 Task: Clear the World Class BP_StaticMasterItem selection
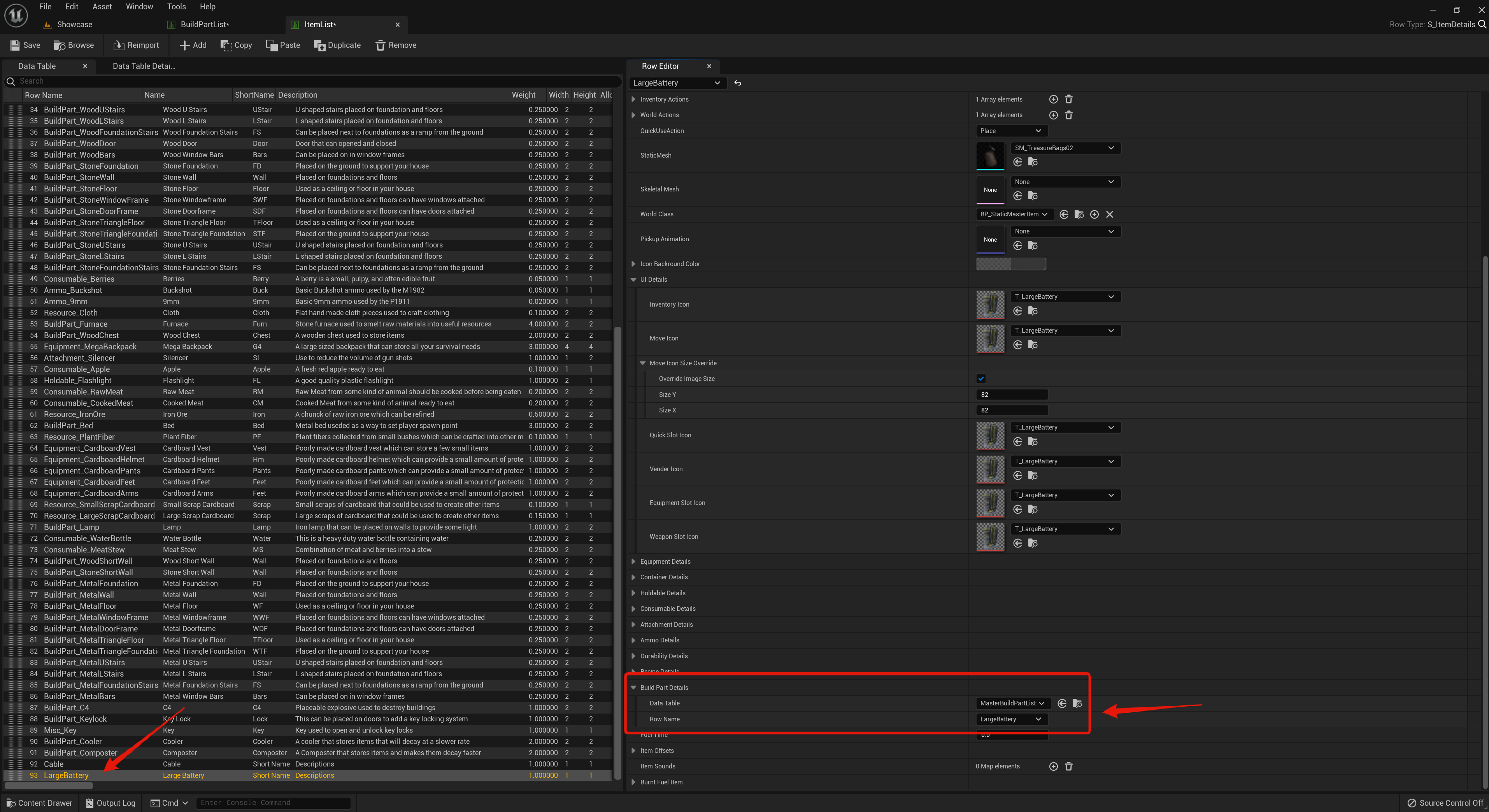1110,214
